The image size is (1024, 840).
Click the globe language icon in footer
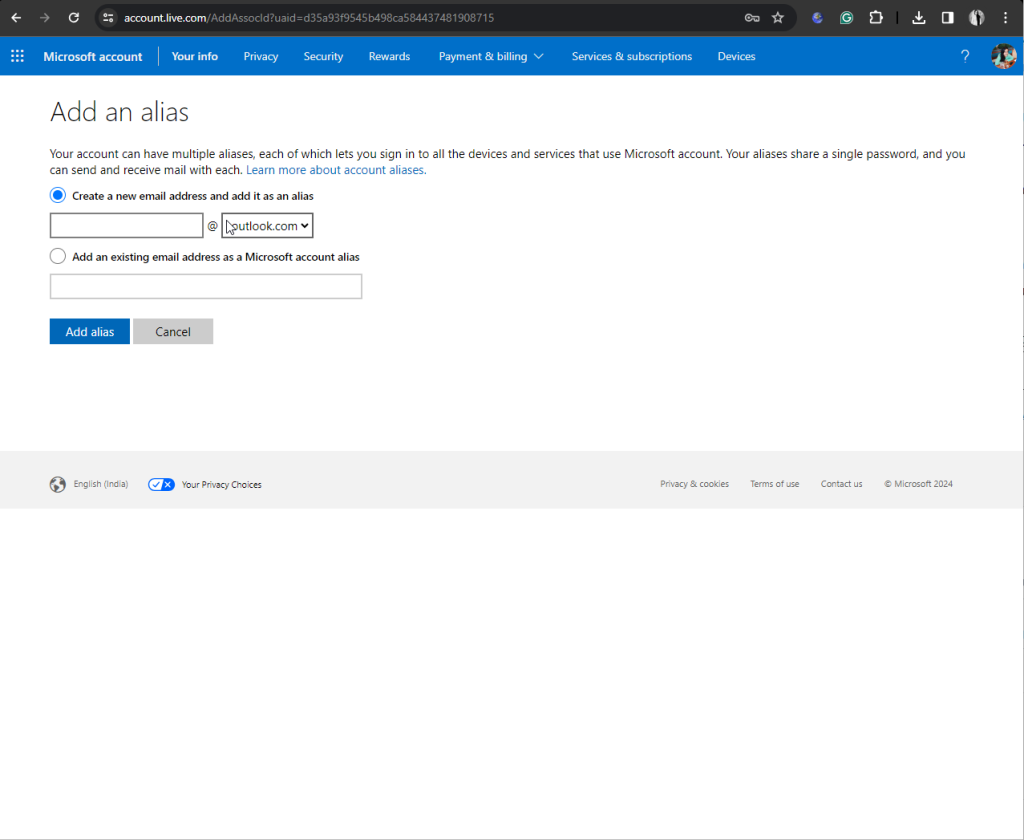pos(57,484)
